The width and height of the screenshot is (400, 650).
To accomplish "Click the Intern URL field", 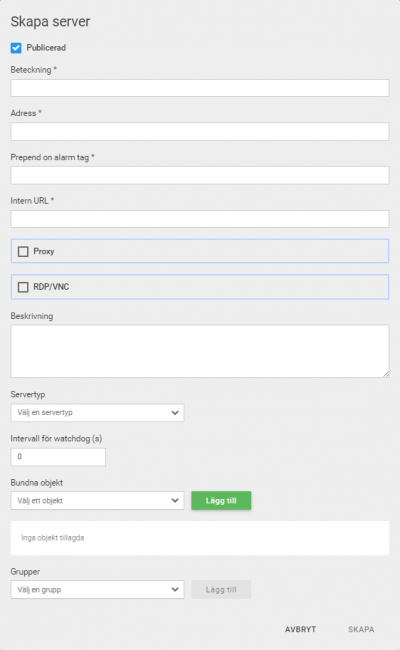I will coord(200,219).
